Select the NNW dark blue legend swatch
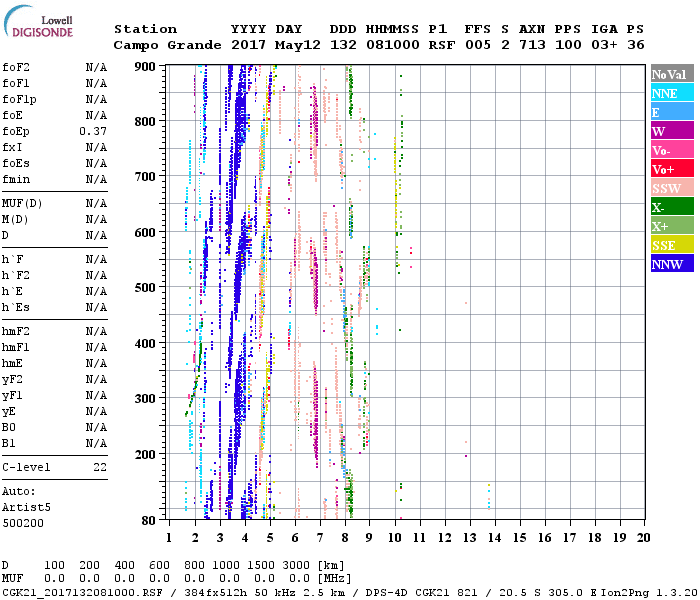The width and height of the screenshot is (700, 600). click(x=672, y=264)
